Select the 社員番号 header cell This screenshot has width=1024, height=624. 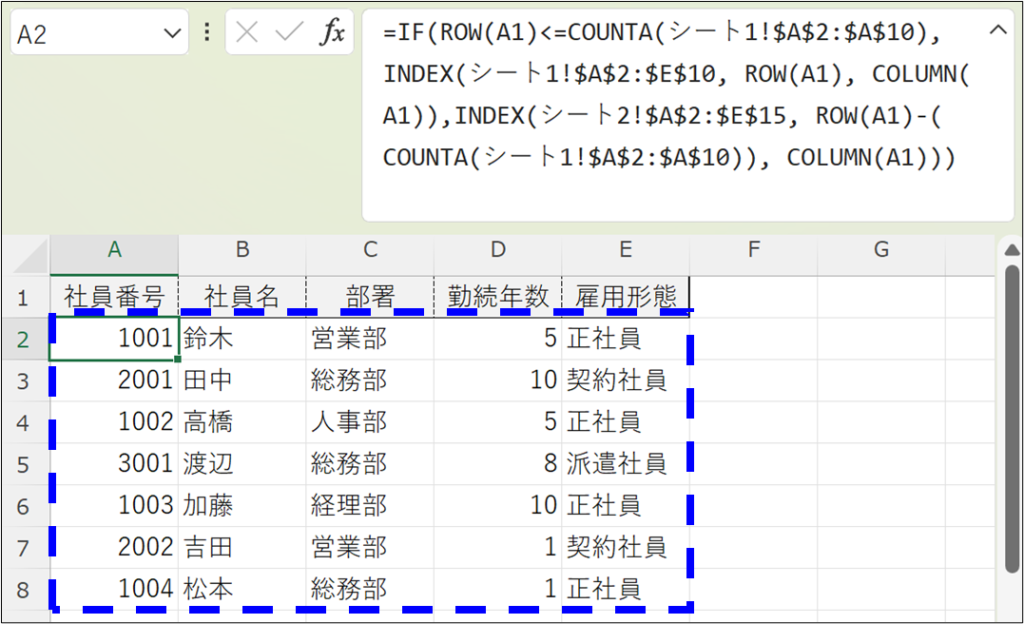(x=114, y=296)
